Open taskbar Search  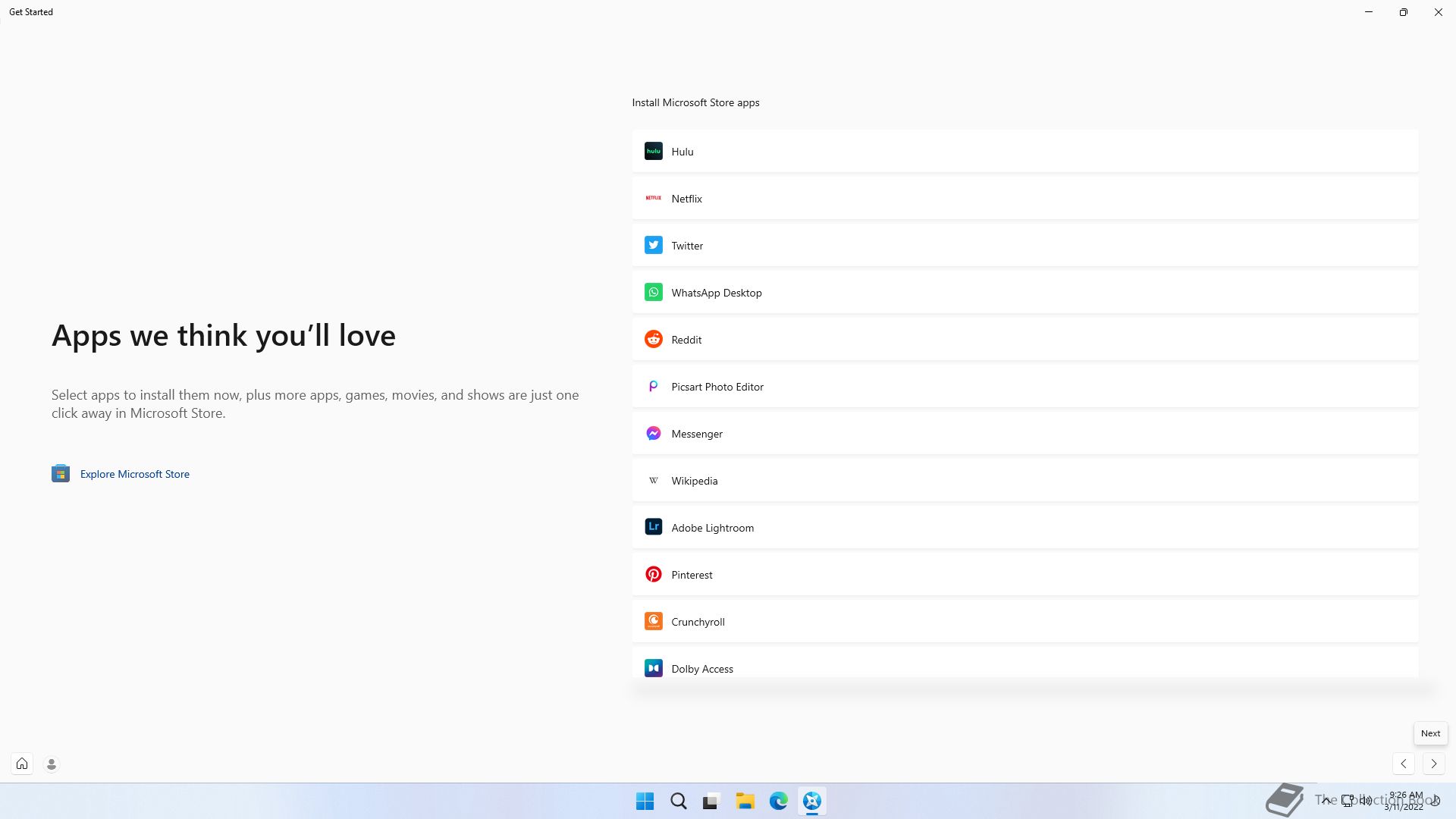pos(679,801)
